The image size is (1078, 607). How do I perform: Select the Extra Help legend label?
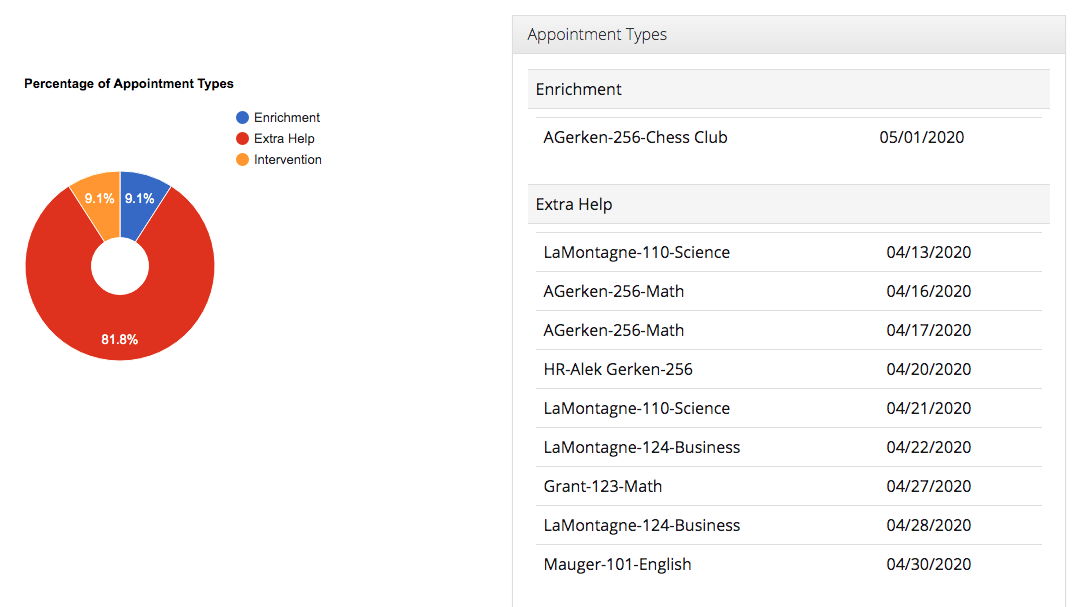pos(284,139)
